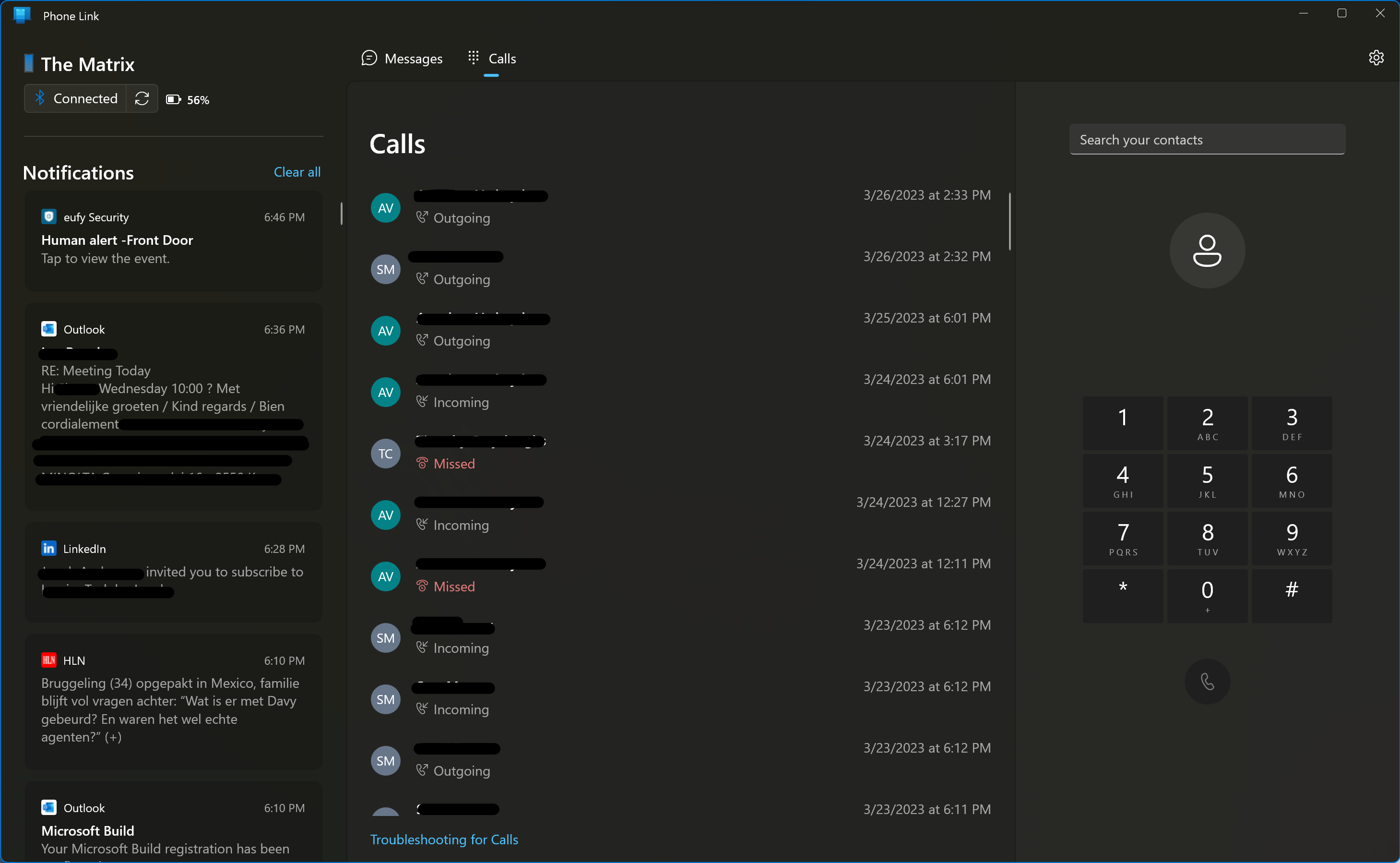Click the Bluetooth Connected status button
The image size is (1400, 863).
coord(75,99)
